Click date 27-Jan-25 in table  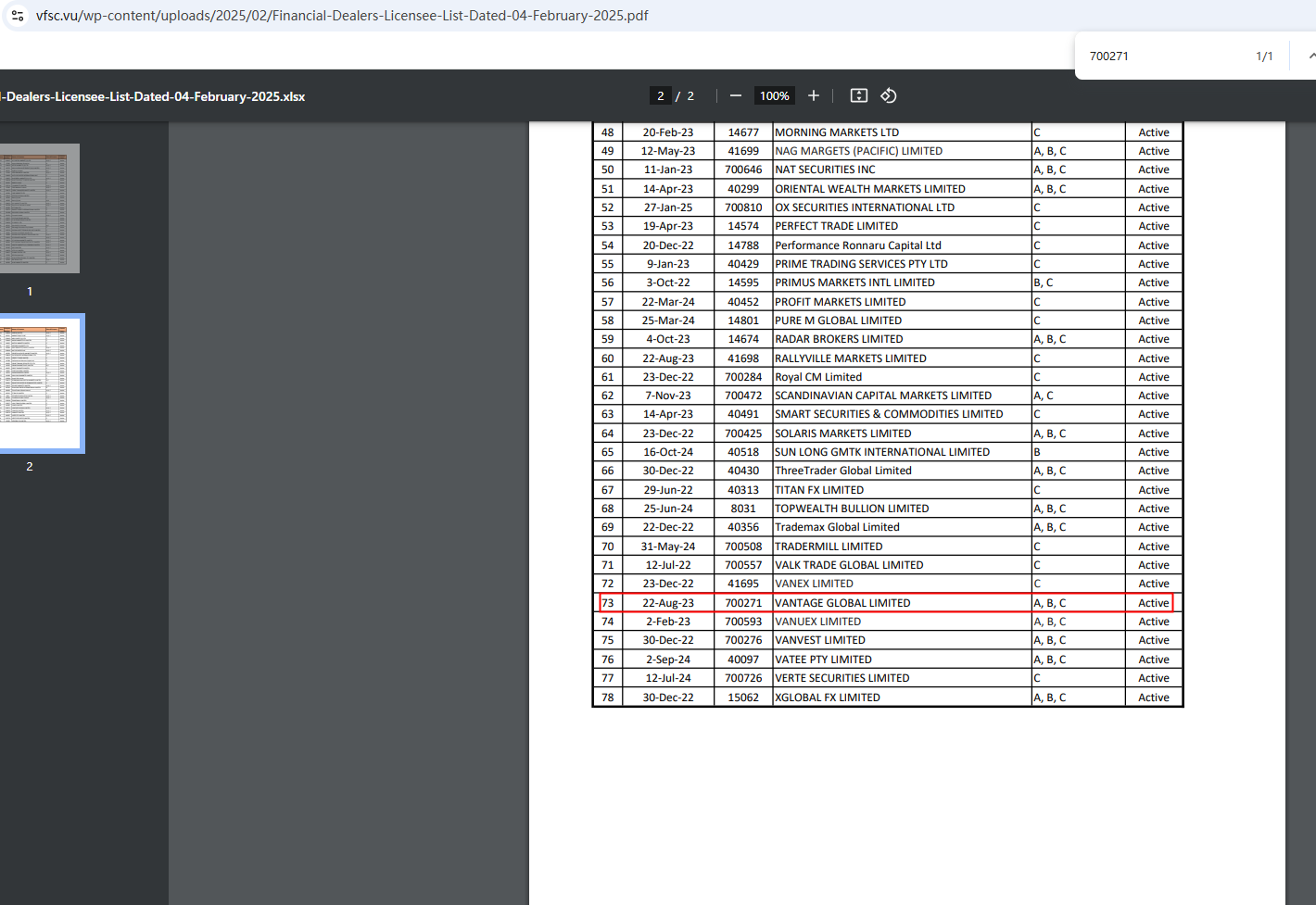point(668,207)
